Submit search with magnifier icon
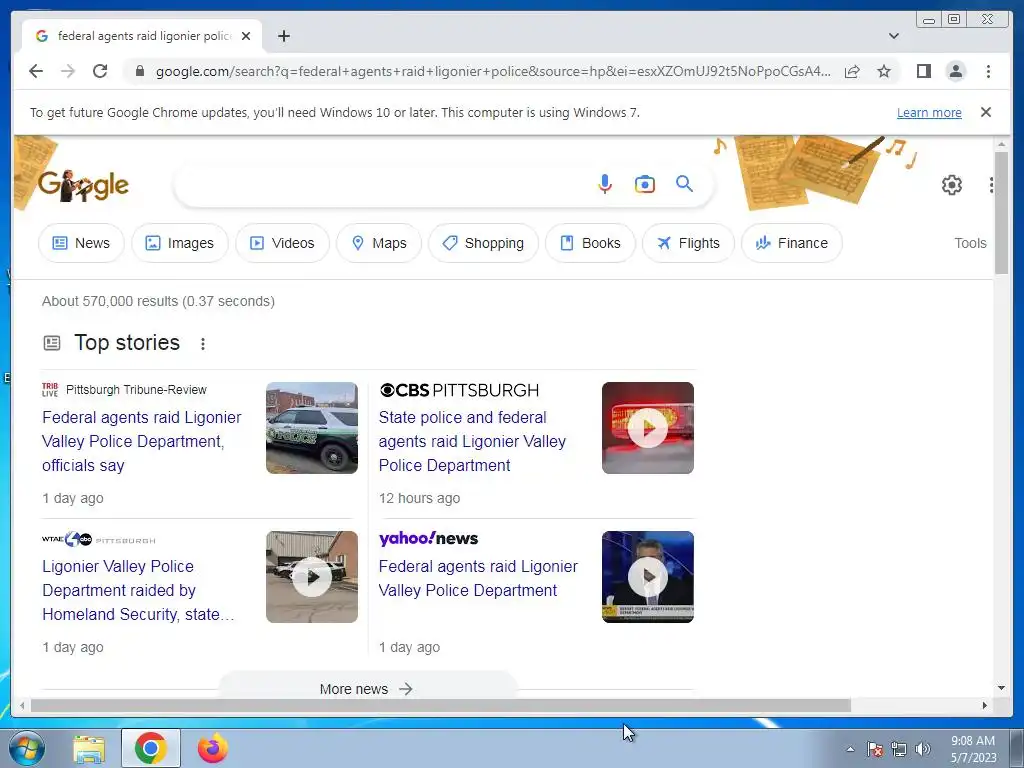Viewport: 1024px width, 768px height. click(x=684, y=184)
